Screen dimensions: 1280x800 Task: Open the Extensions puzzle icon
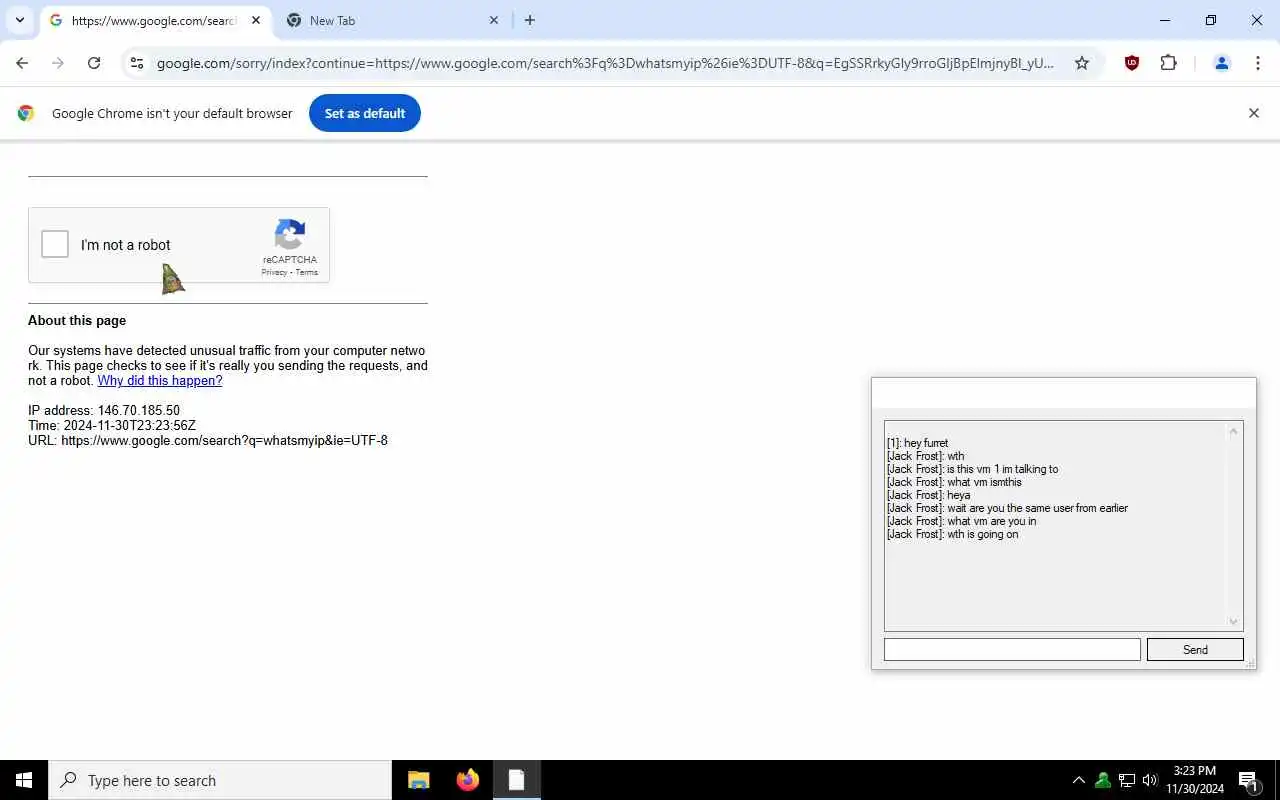(1168, 63)
